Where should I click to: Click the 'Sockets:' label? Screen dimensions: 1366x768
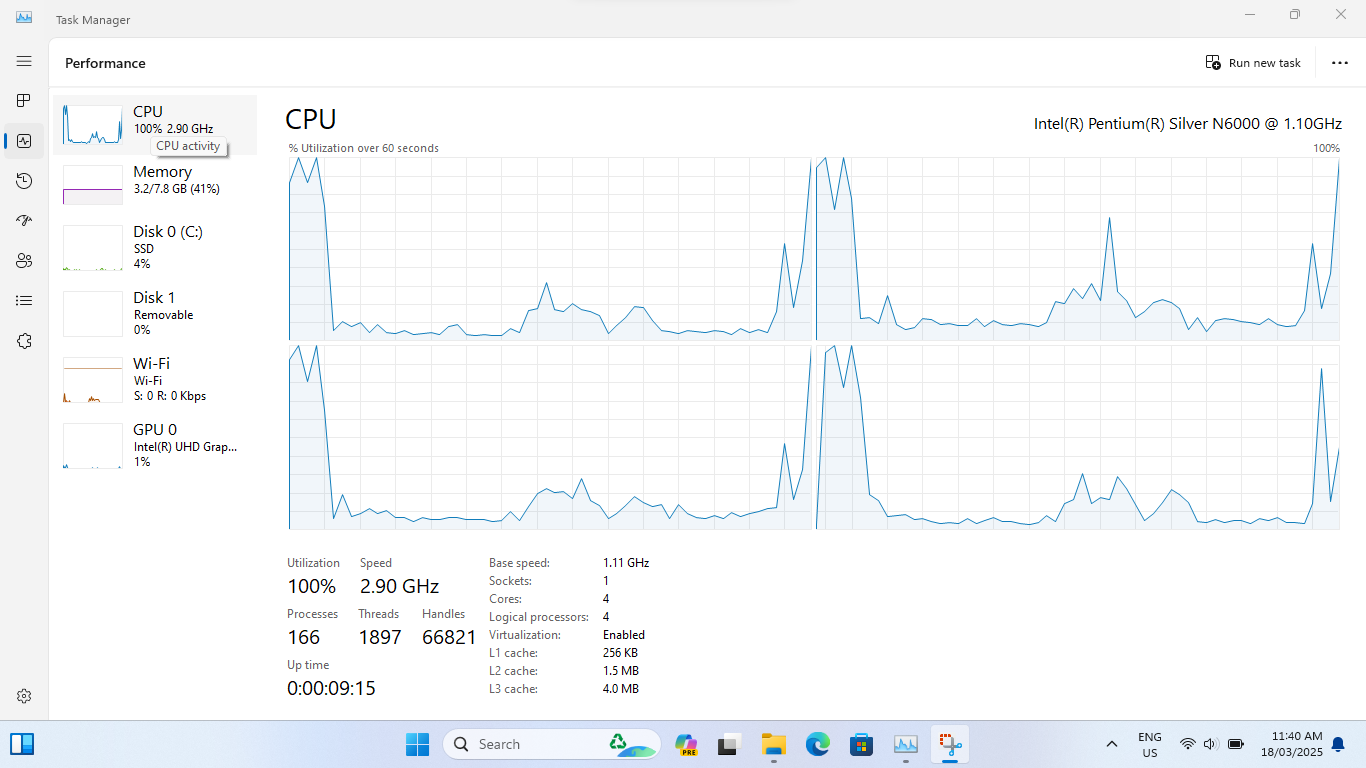510,581
